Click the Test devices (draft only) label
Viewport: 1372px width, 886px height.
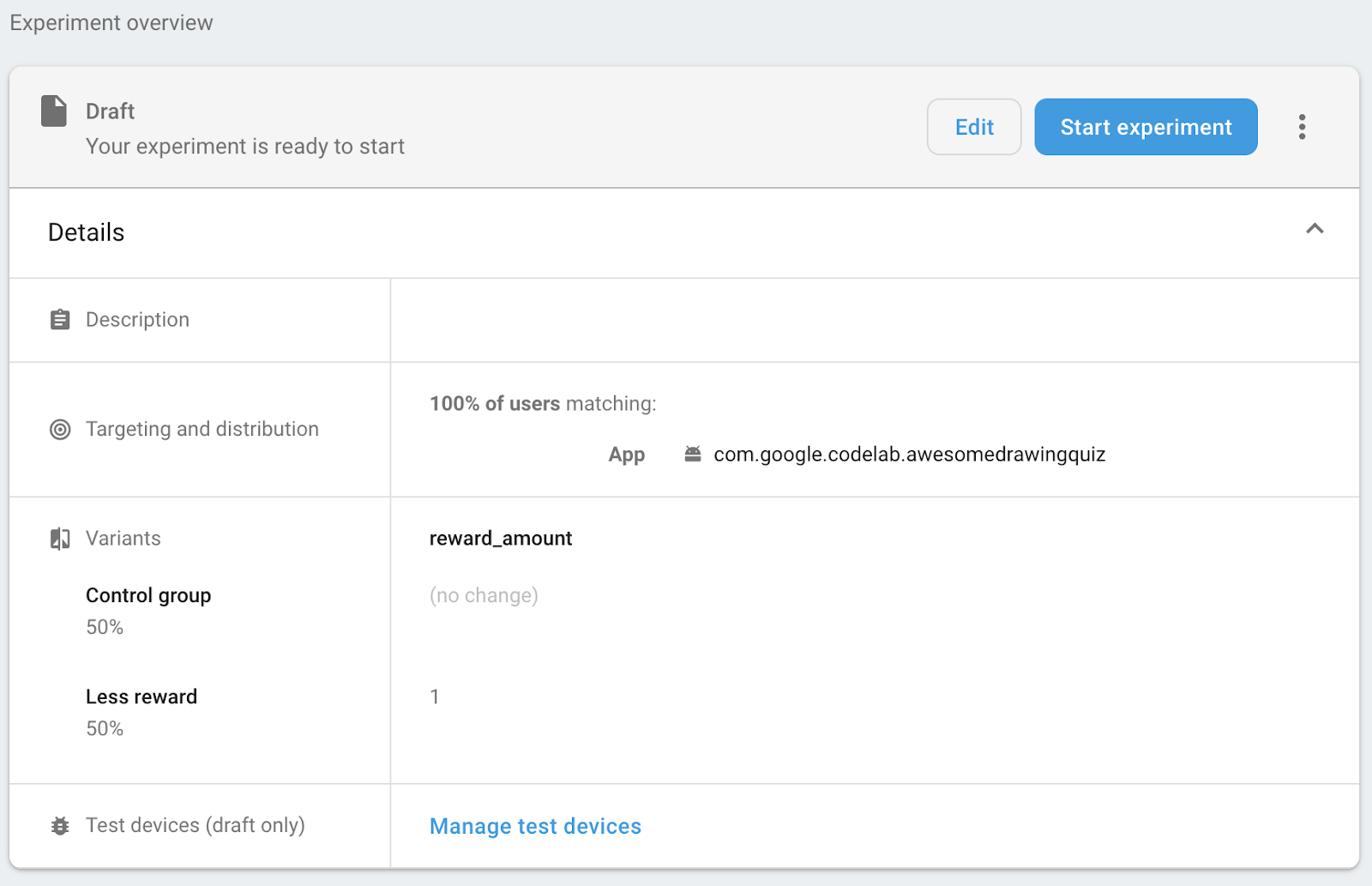[196, 825]
